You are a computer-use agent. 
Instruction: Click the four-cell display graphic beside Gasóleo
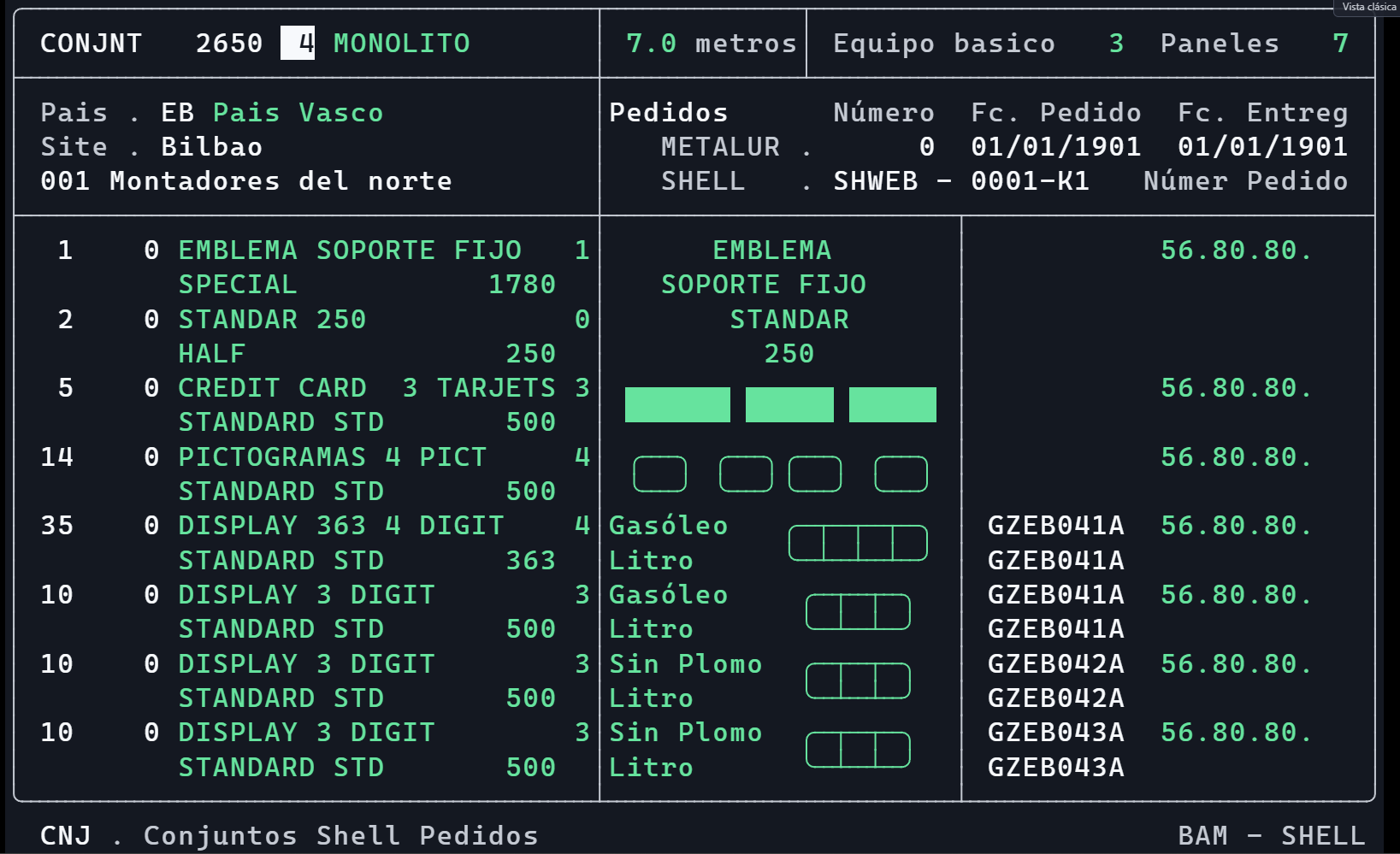click(x=858, y=543)
